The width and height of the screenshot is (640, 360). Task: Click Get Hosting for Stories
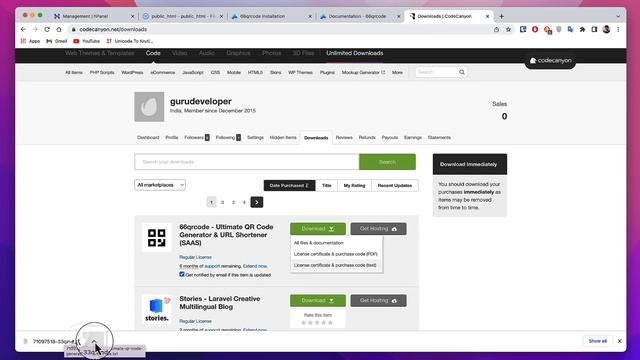coord(378,301)
